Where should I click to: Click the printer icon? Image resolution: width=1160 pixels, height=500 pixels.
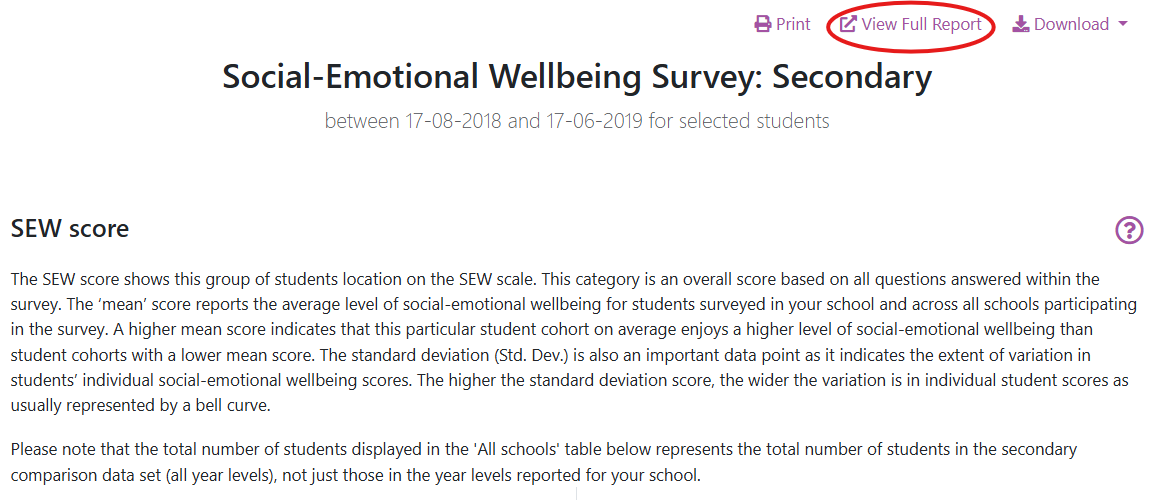763,24
